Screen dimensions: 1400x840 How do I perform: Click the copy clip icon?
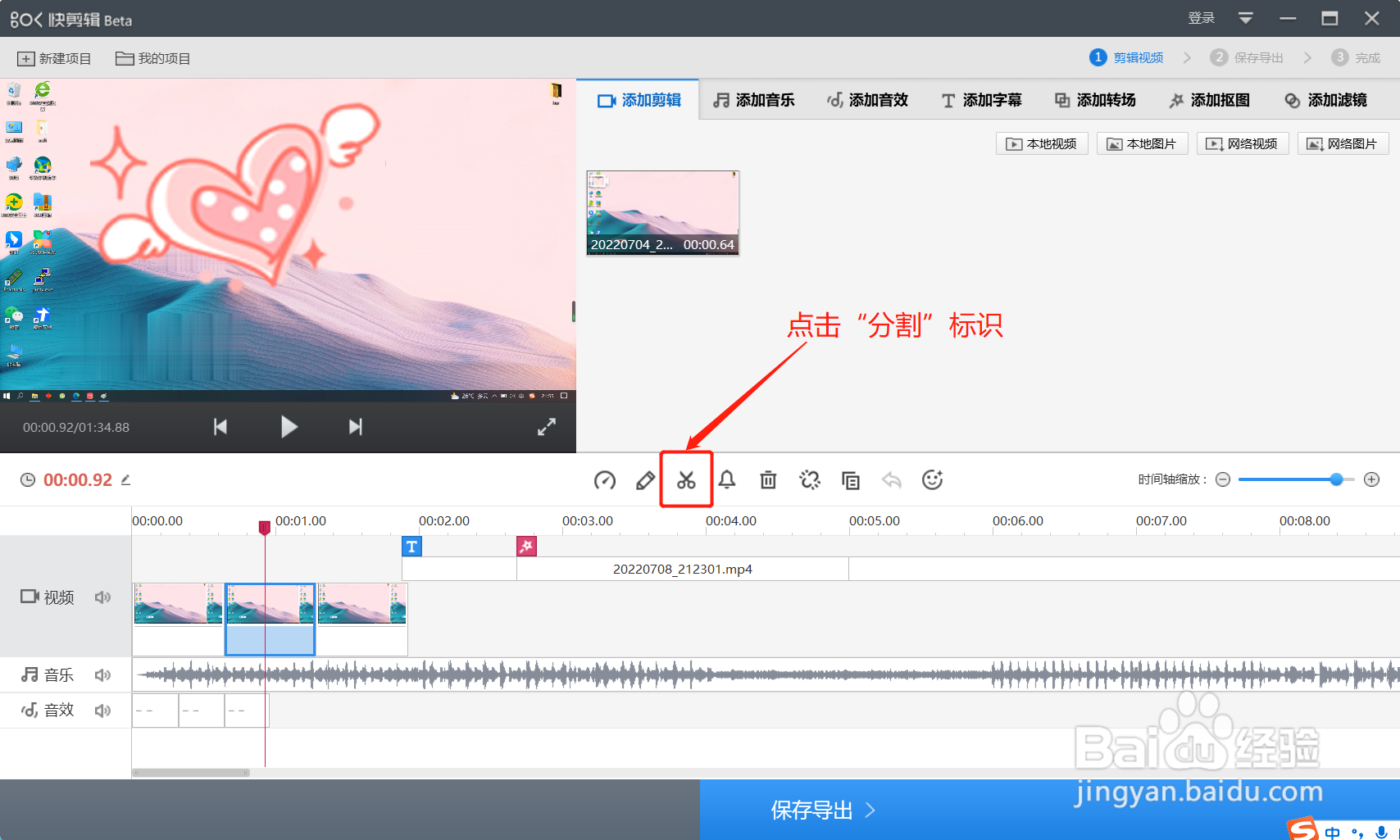pyautogui.click(x=850, y=479)
